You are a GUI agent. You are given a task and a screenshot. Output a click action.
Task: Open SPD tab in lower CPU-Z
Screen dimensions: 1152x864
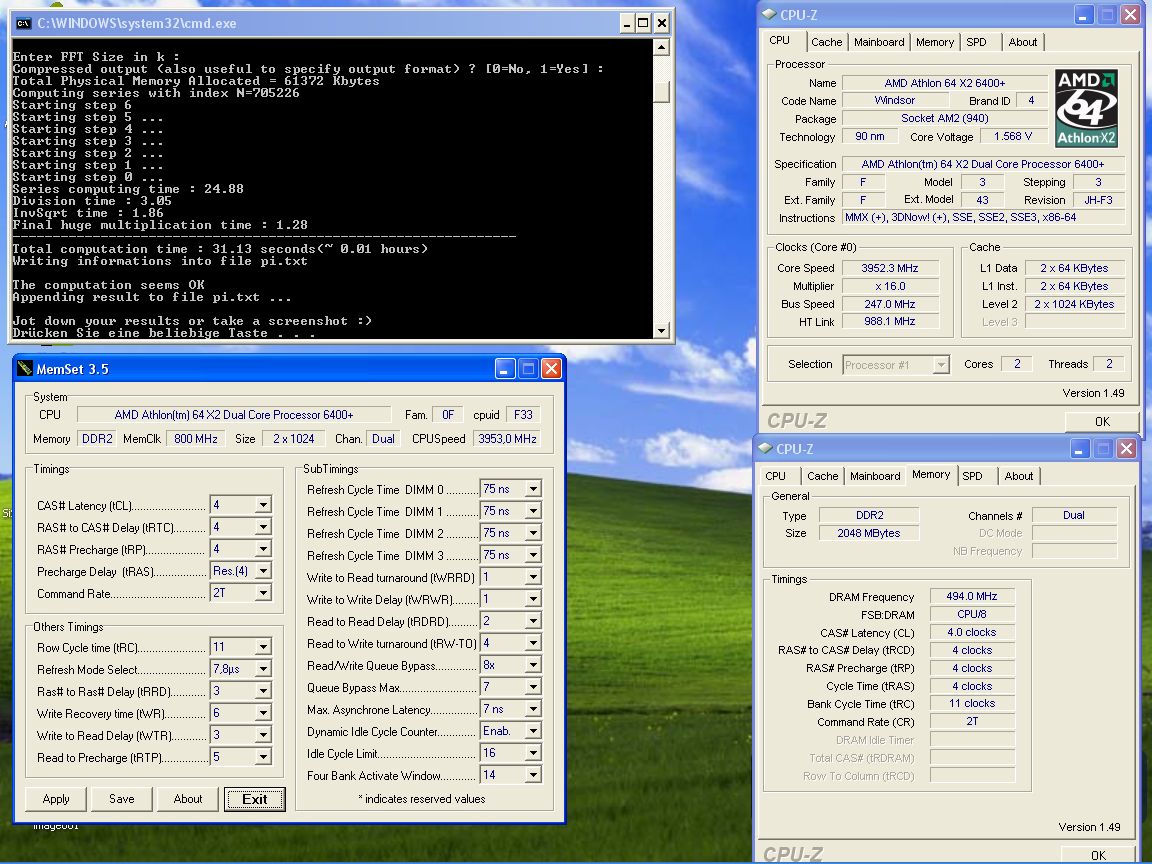972,476
